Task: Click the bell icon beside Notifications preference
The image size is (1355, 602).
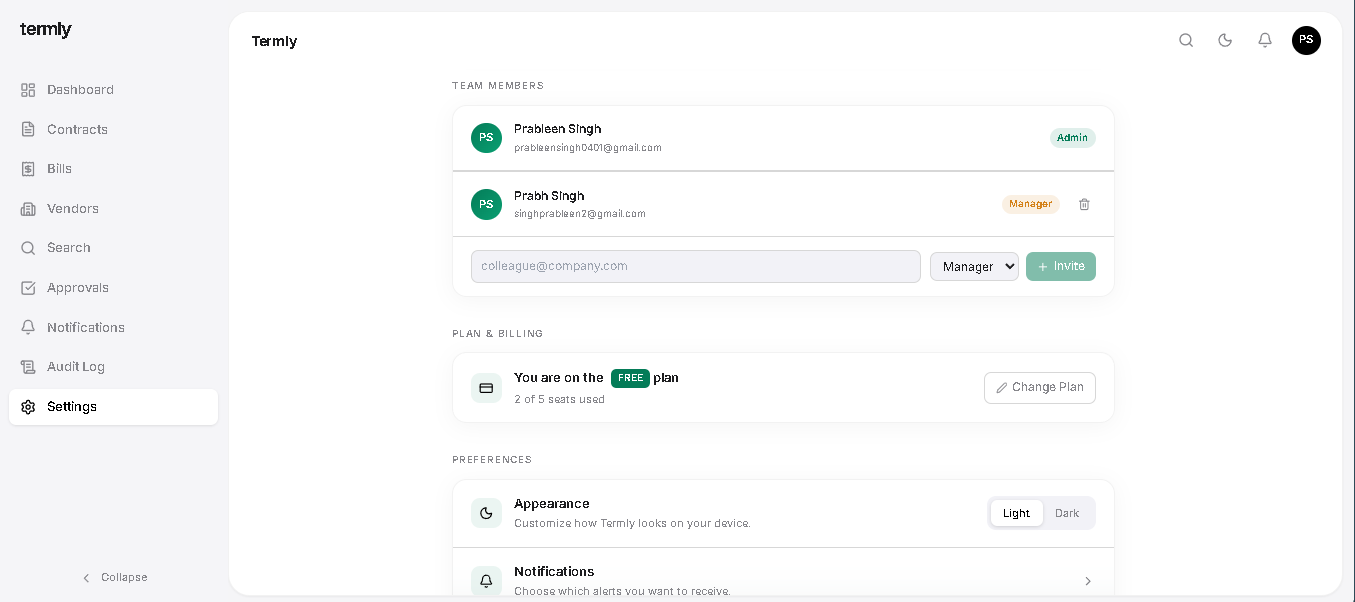Action: pyautogui.click(x=486, y=580)
